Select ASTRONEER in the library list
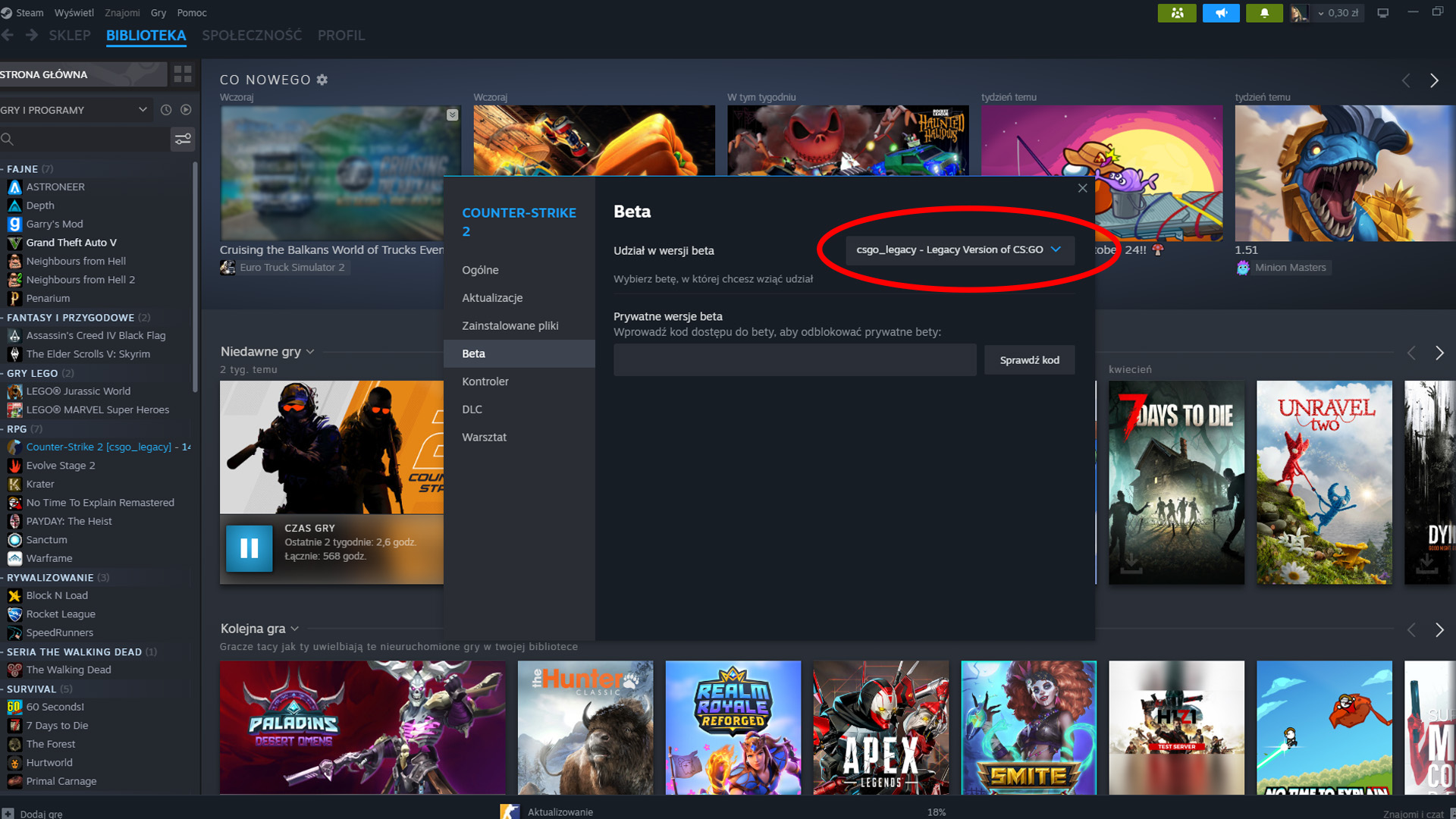 [x=55, y=187]
